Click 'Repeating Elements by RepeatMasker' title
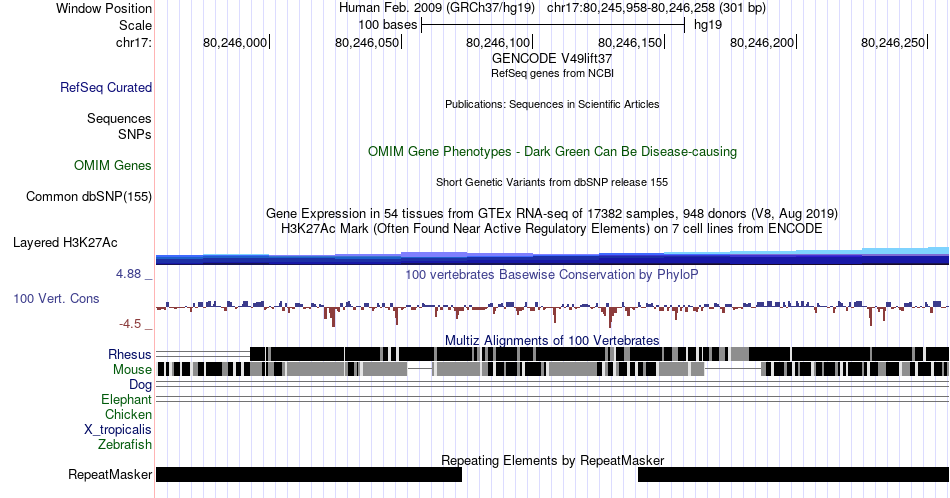Viewport: 950px width, 498px height. click(x=552, y=460)
